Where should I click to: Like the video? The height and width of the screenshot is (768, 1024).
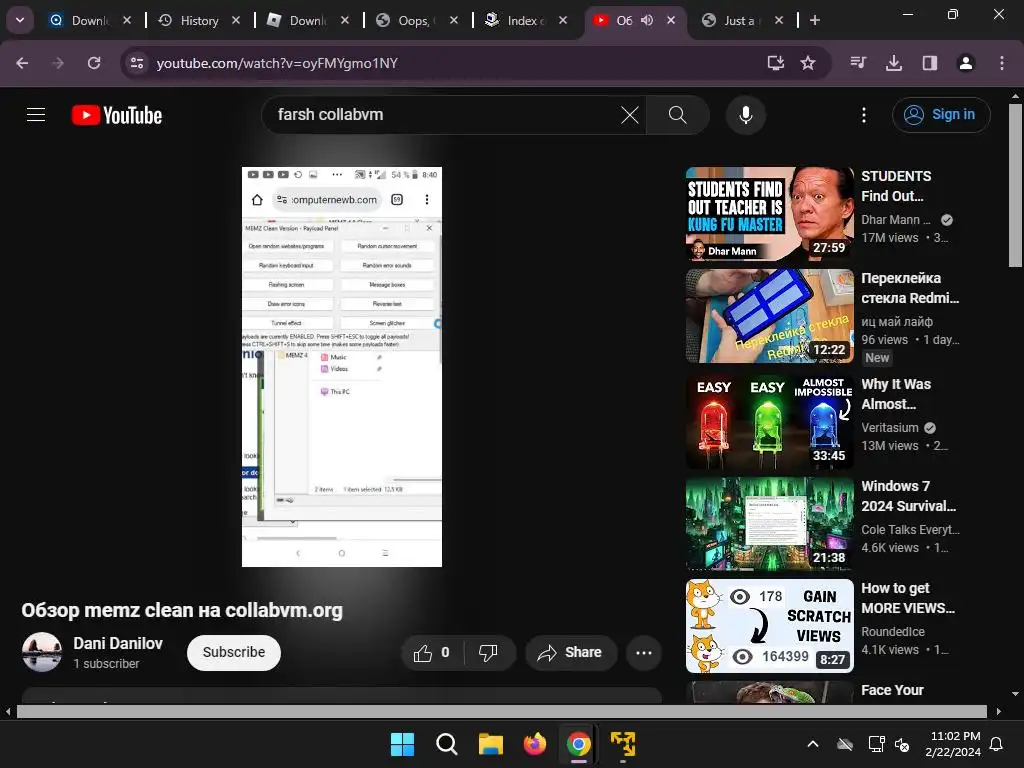(432, 652)
